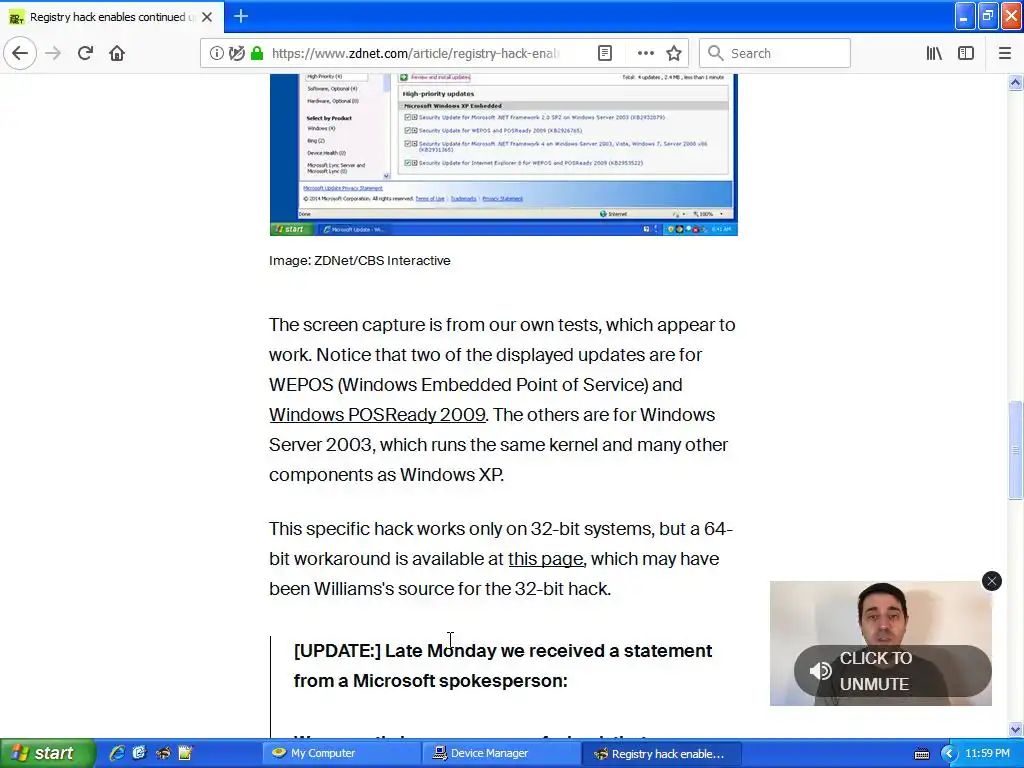Image resolution: width=1024 pixels, height=768 pixels.
Task: Show site information icon in address bar
Action: pos(216,53)
